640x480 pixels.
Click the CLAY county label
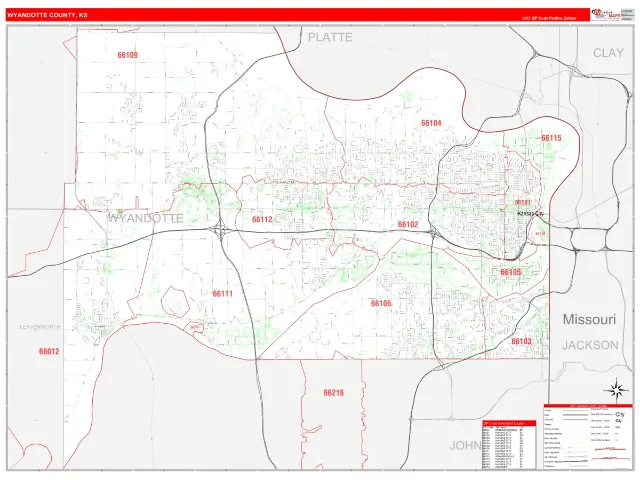[608, 53]
